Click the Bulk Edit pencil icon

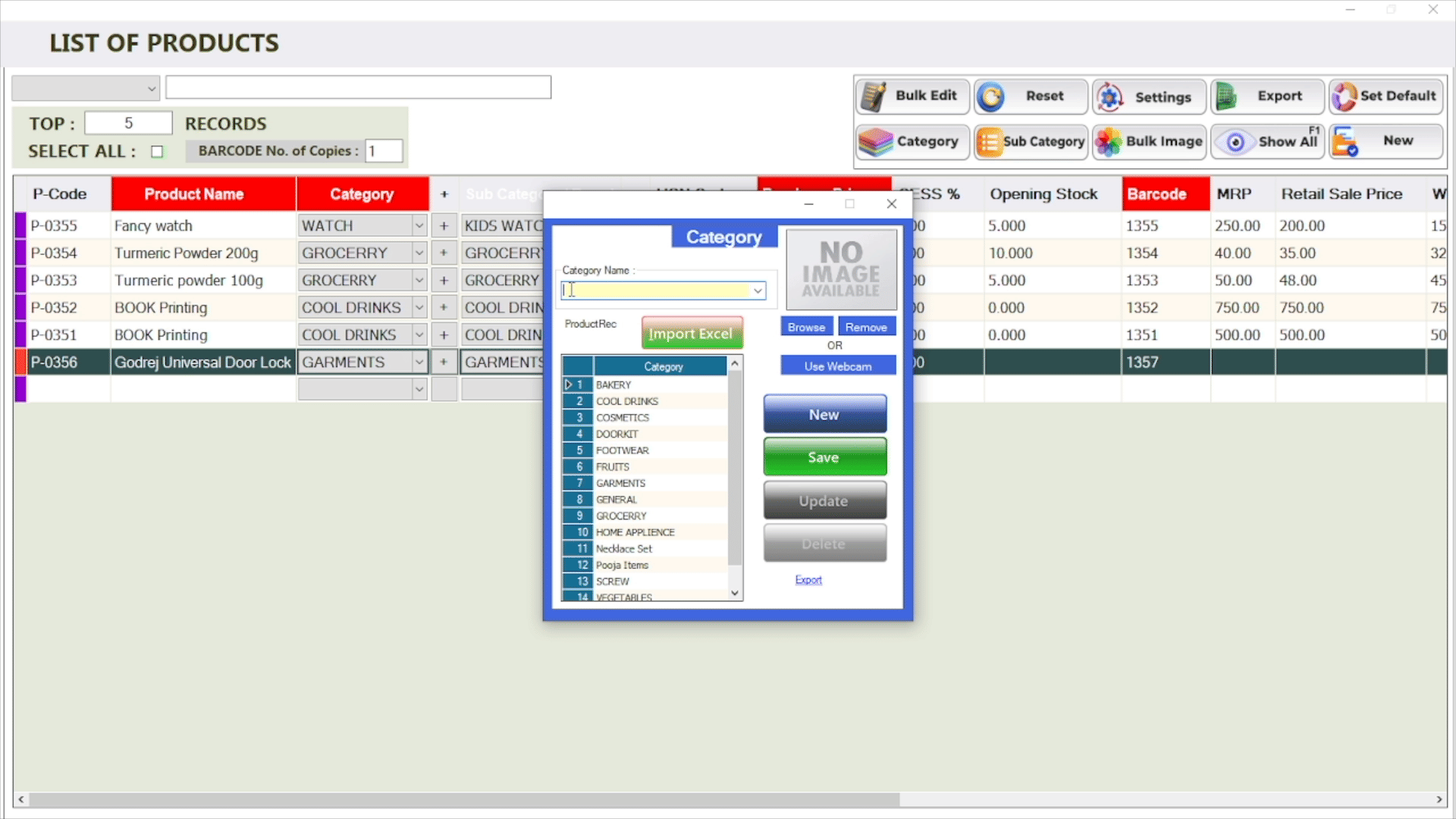pyautogui.click(x=874, y=96)
